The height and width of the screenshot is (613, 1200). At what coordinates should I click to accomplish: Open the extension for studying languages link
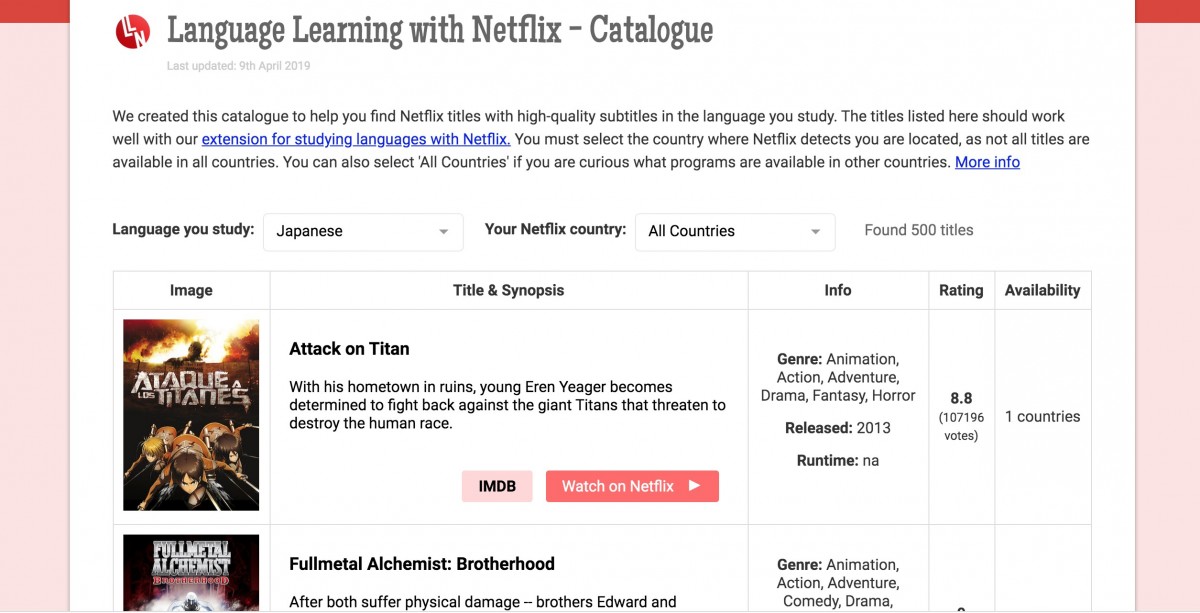point(356,139)
